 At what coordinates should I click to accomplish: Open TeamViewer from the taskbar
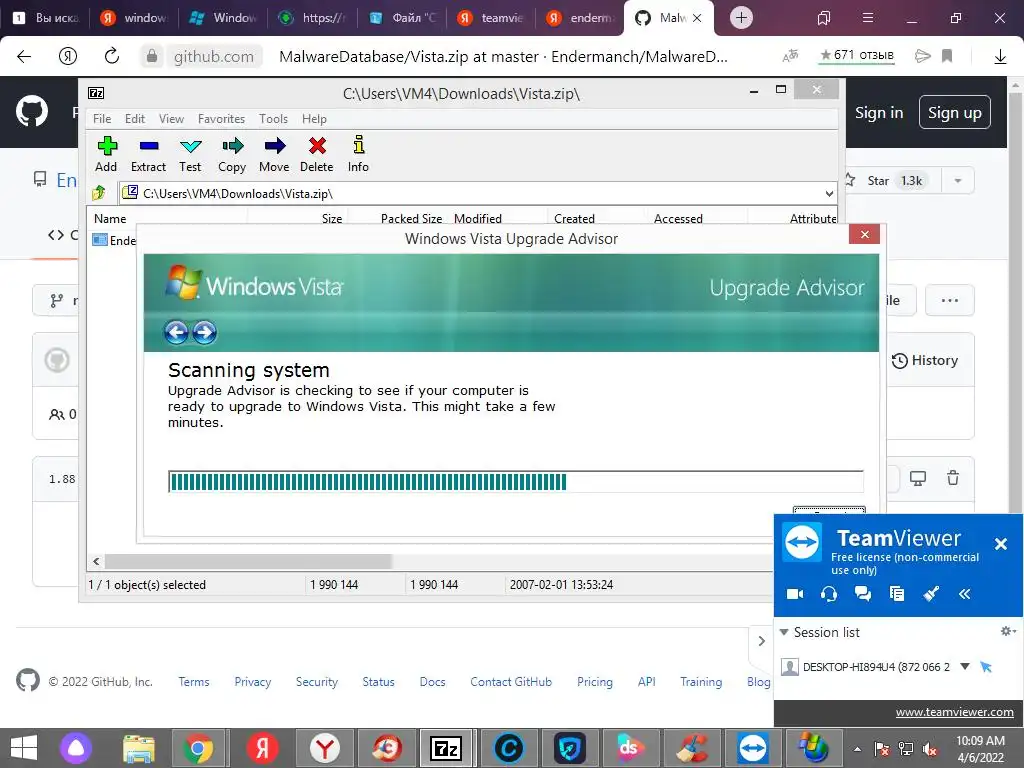[753, 748]
